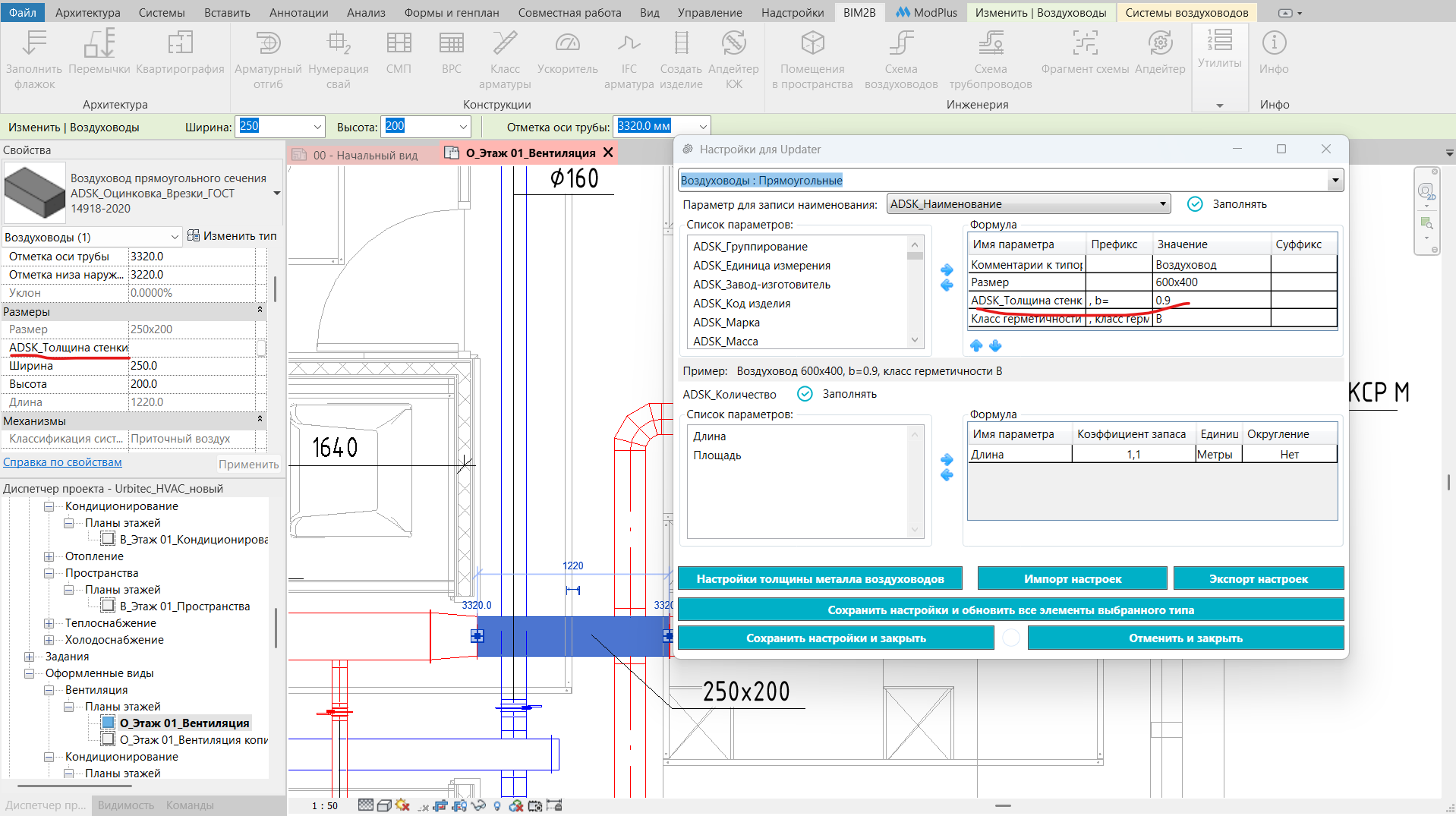Open the СМП tool

coord(399,53)
